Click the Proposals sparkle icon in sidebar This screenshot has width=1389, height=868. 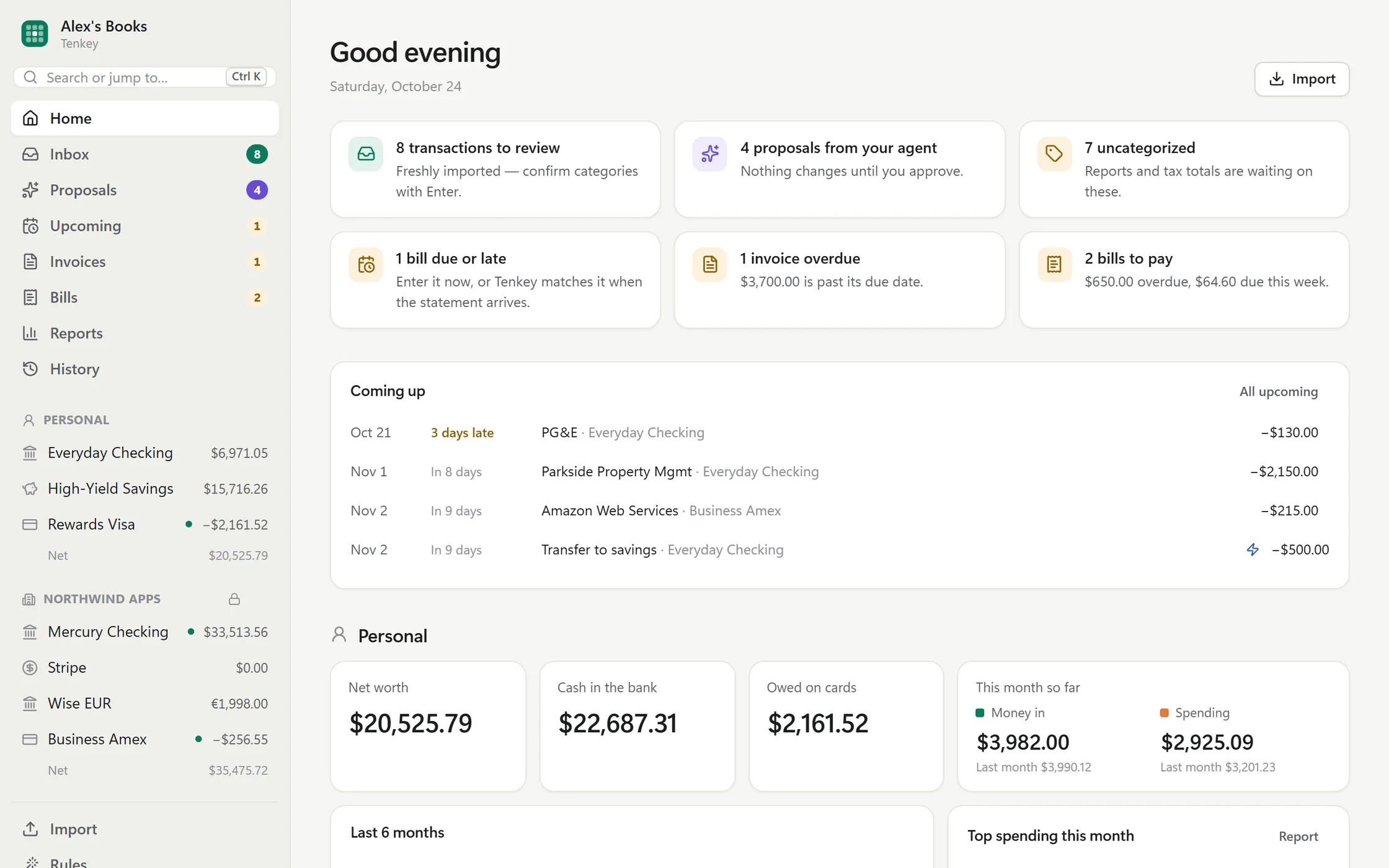(30, 190)
